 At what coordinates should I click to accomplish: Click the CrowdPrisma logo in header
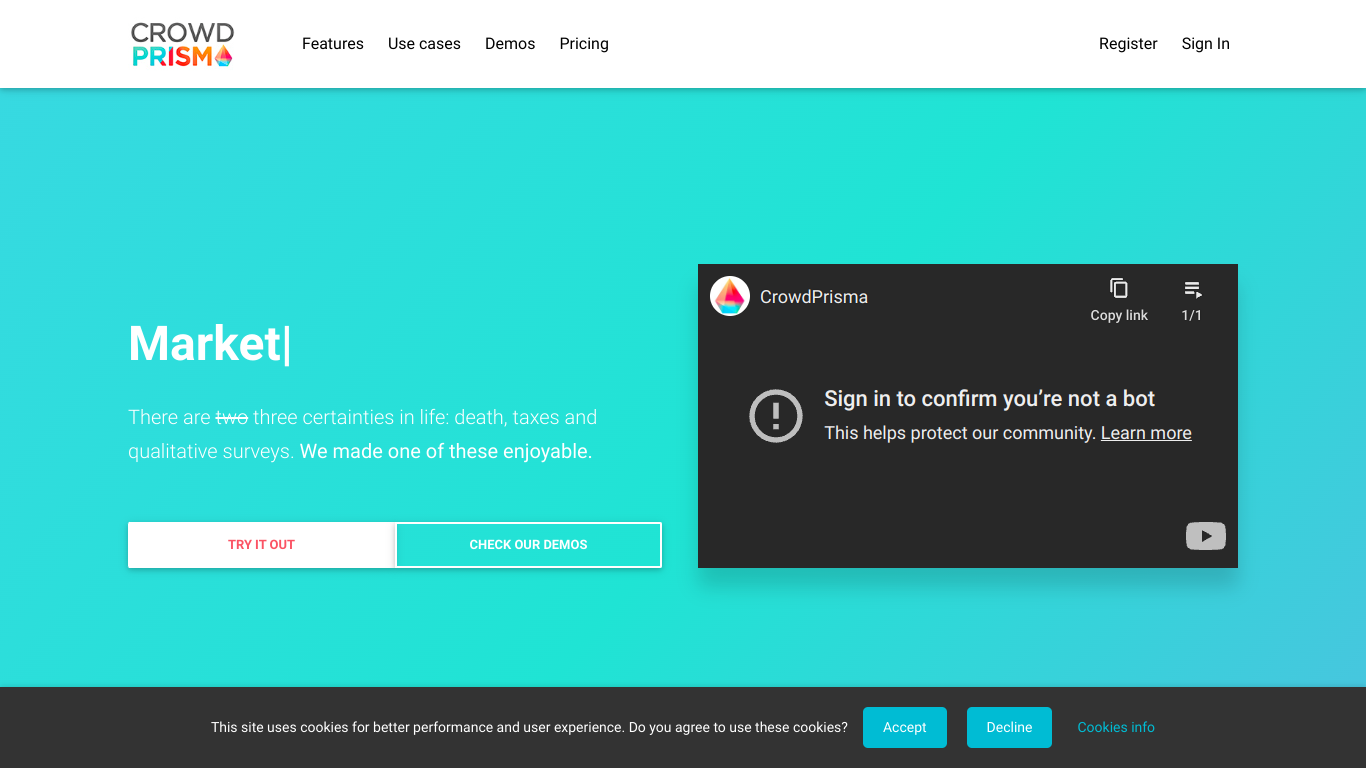[182, 44]
